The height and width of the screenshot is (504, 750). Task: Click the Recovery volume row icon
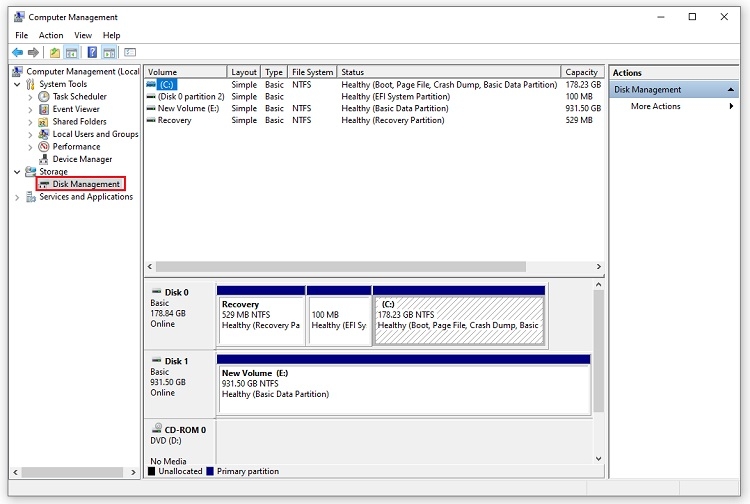151,120
